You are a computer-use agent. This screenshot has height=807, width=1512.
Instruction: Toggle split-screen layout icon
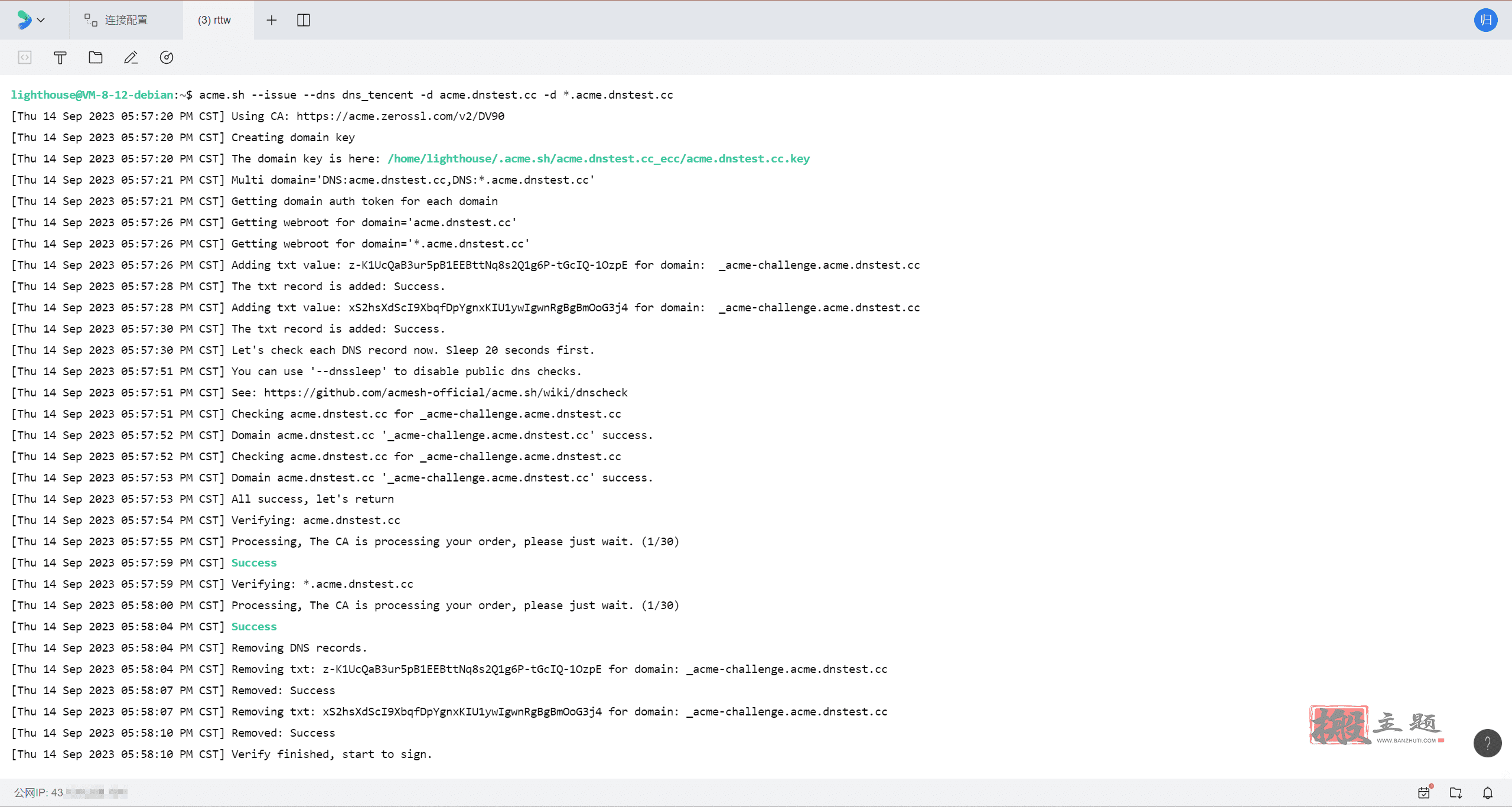pos(304,20)
